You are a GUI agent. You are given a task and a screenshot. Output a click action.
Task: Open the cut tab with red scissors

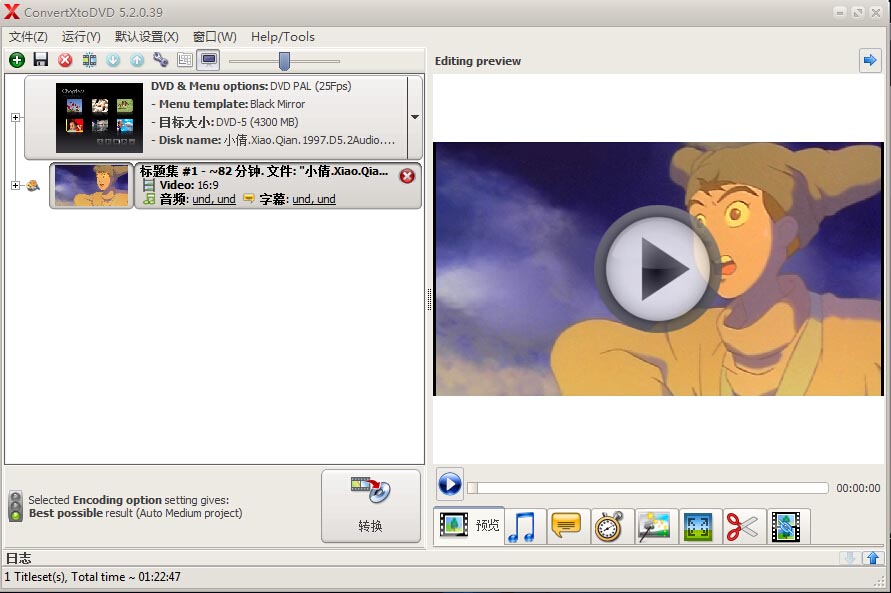coord(743,527)
